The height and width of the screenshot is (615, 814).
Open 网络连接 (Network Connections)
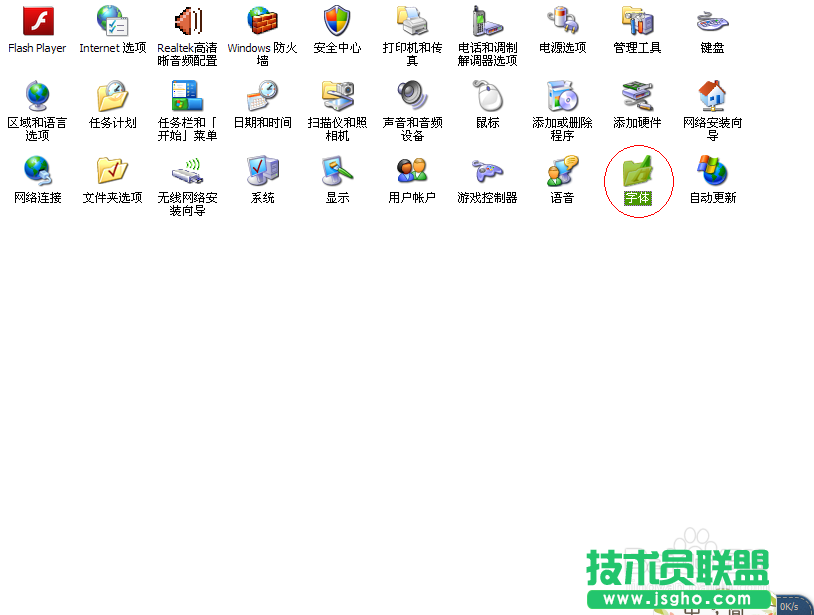pos(36,170)
